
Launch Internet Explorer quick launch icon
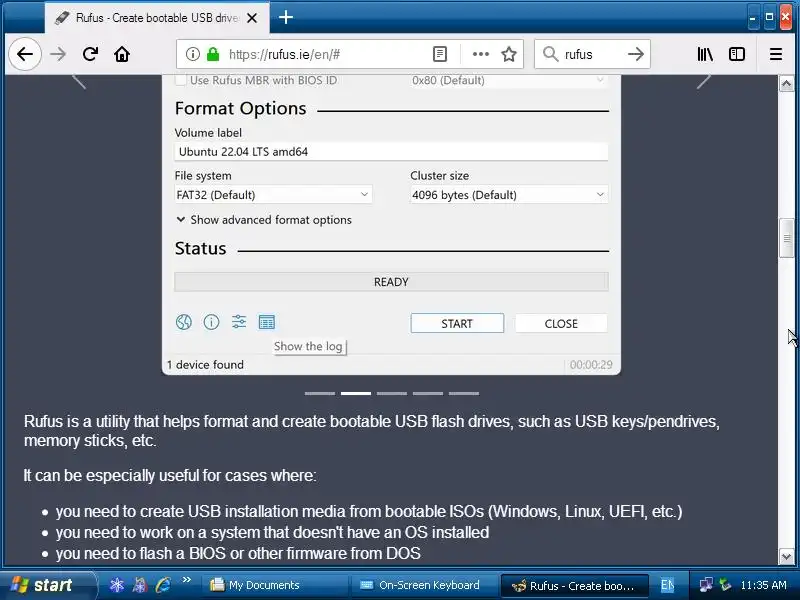164,585
